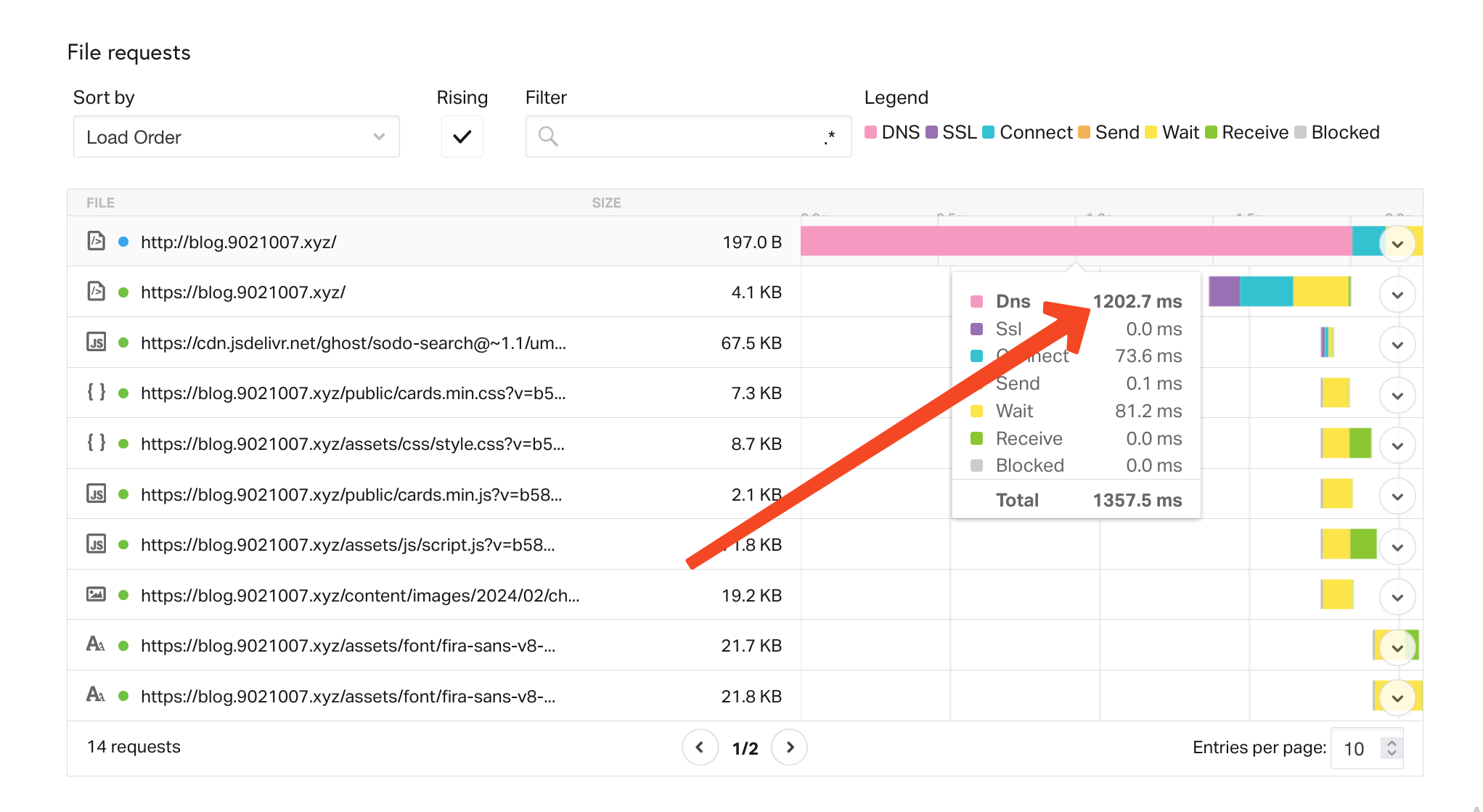Click the FILE column header
The image size is (1483, 812).
(x=100, y=203)
